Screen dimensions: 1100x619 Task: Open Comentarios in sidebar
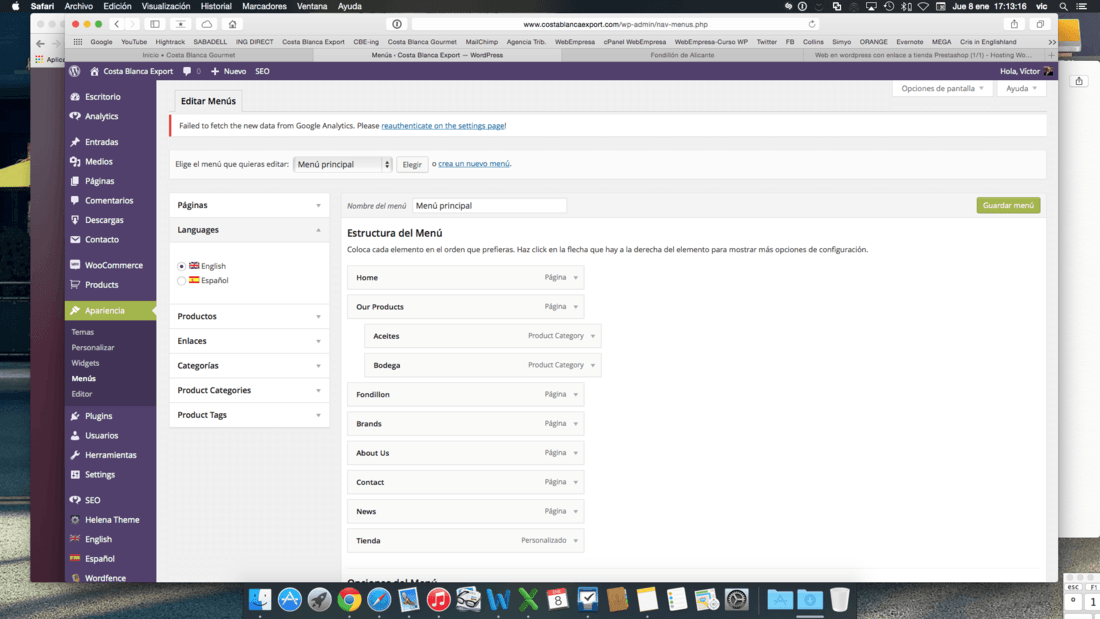pos(110,201)
